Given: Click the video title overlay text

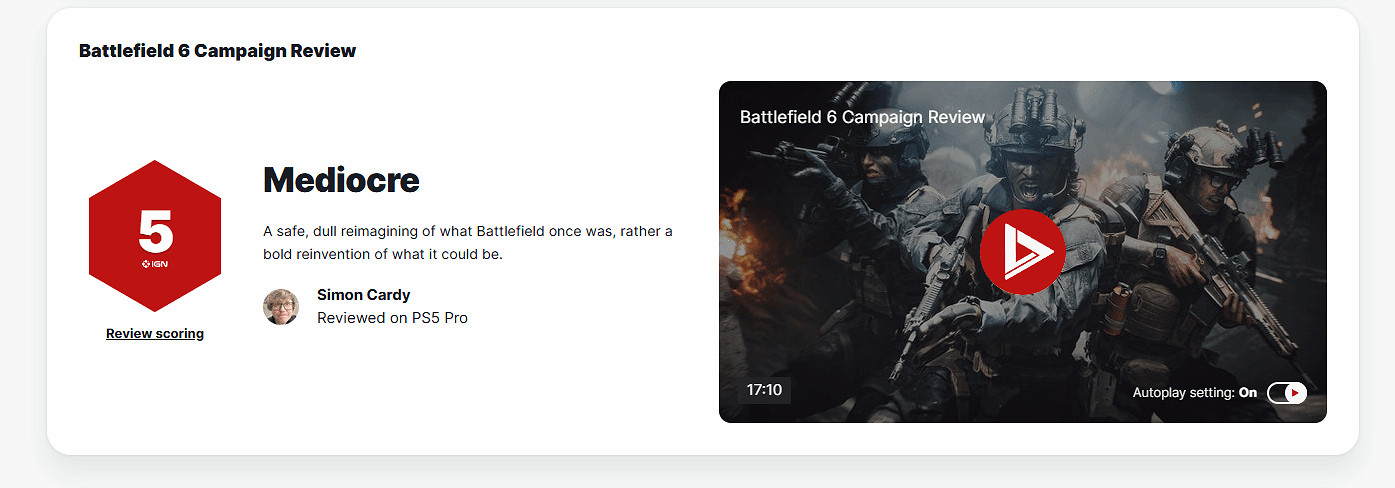Looking at the screenshot, I should click(x=862, y=117).
